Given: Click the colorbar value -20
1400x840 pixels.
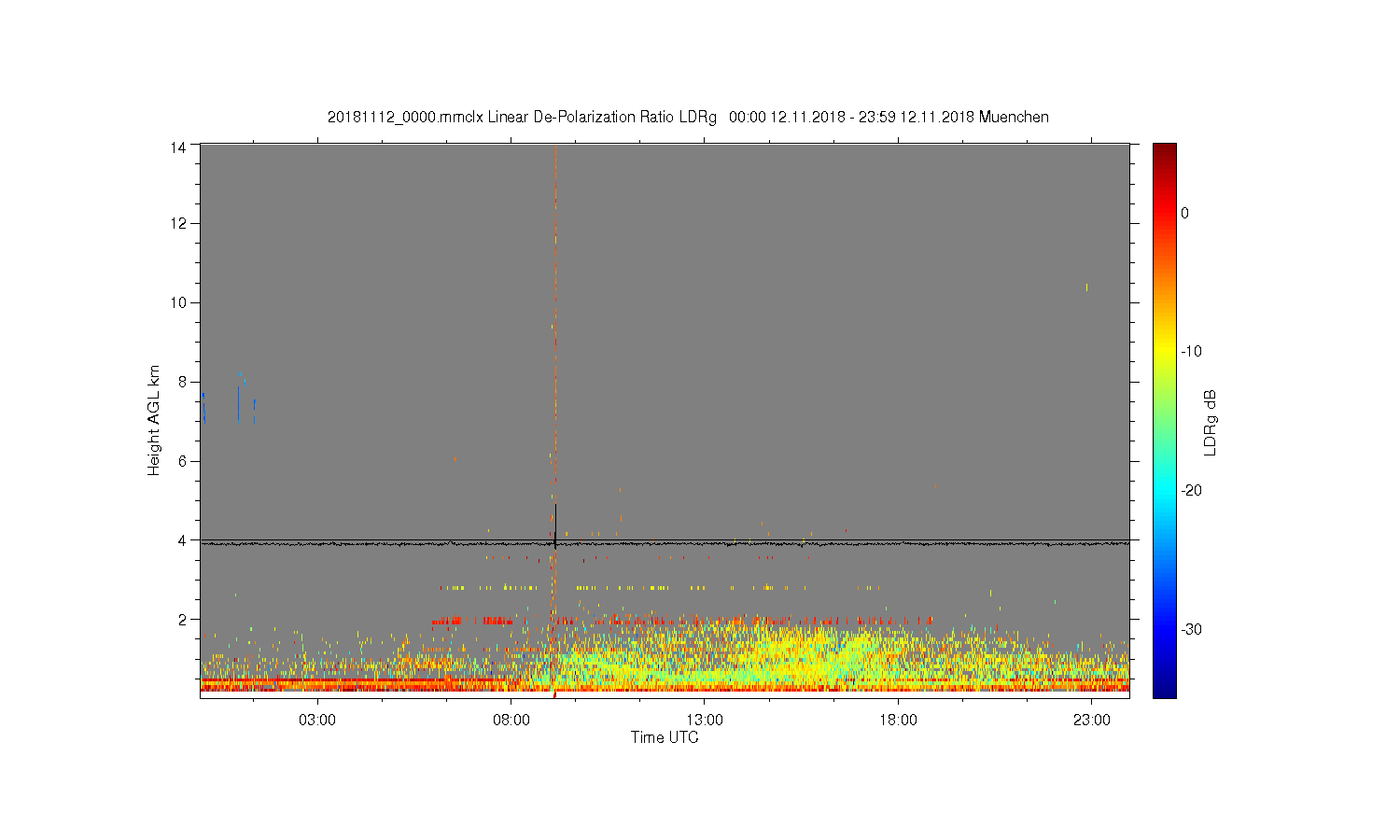Looking at the screenshot, I should point(1191,491).
